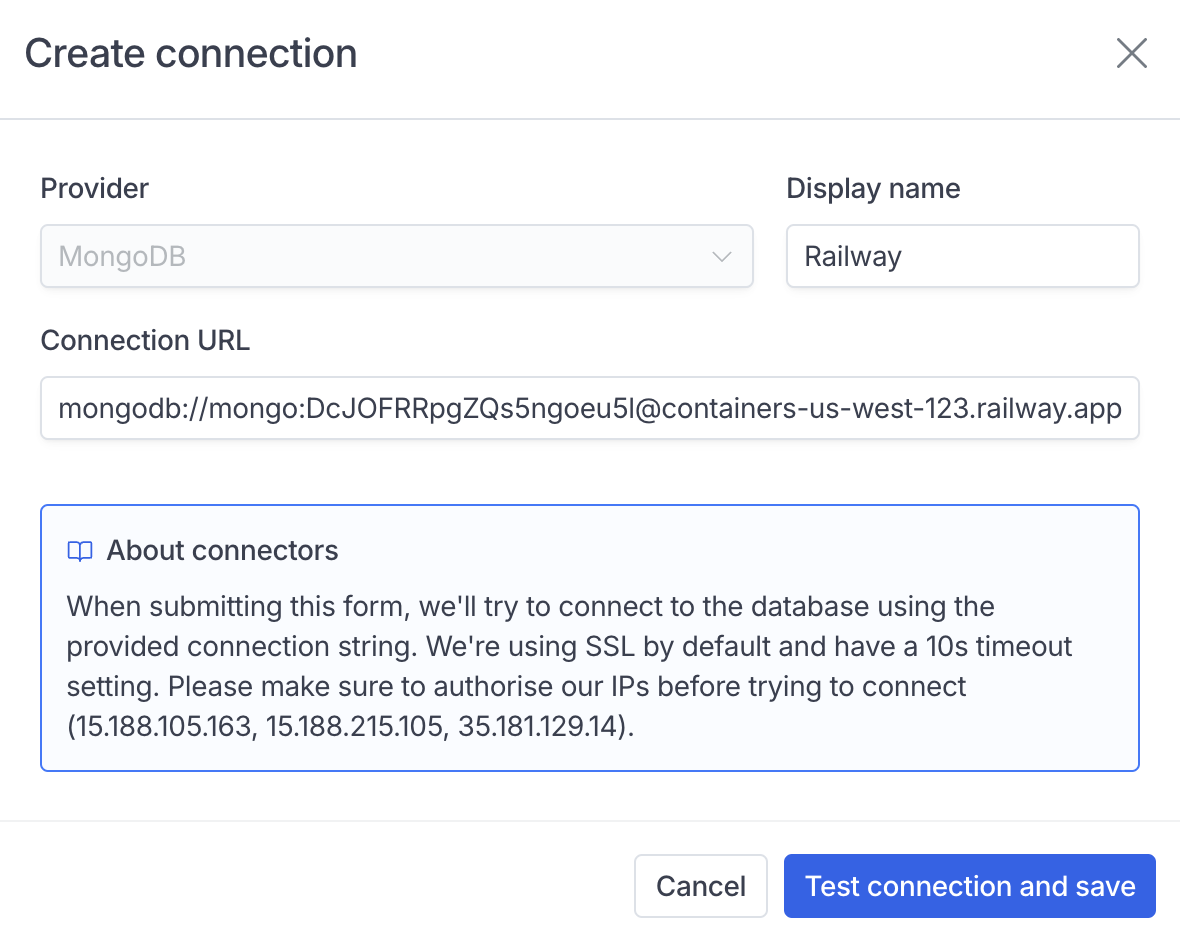The width and height of the screenshot is (1180, 944).
Task: Click Test connection and save
Action: coord(969,886)
